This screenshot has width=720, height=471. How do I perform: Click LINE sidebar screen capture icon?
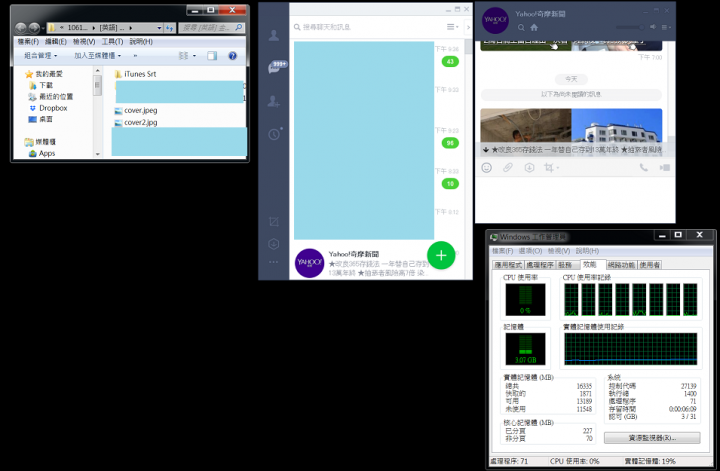pyautogui.click(x=274, y=221)
